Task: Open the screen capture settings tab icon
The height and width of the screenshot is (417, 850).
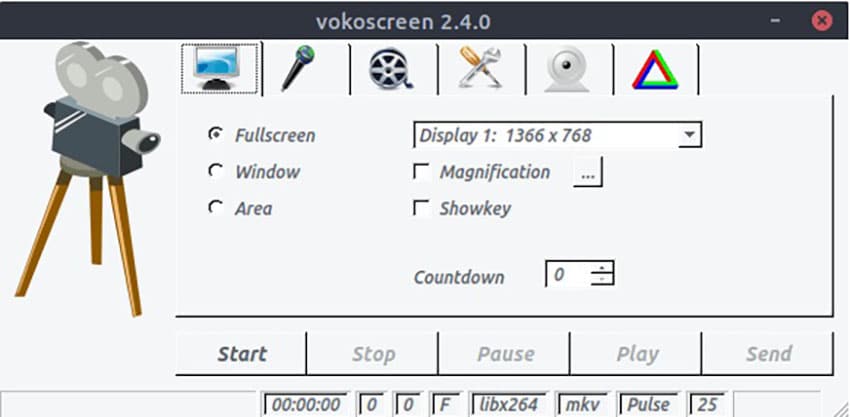Action: (219, 68)
